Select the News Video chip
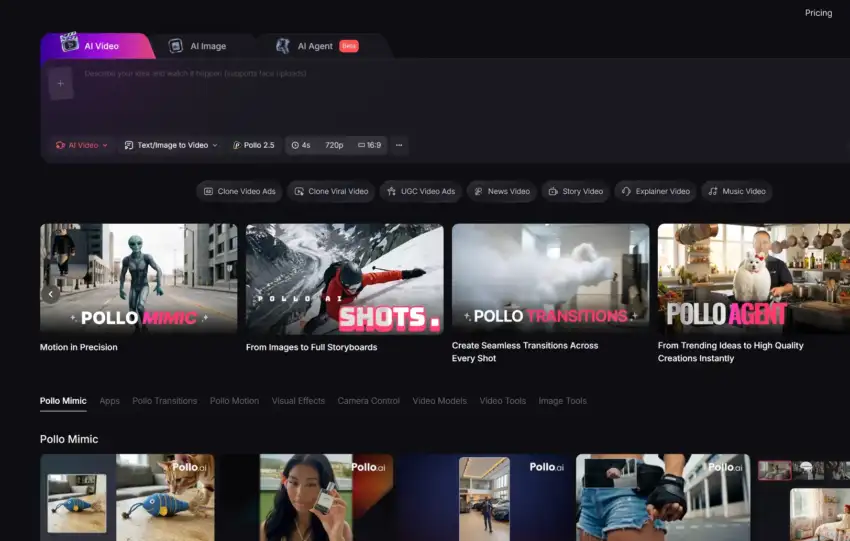 point(502,191)
